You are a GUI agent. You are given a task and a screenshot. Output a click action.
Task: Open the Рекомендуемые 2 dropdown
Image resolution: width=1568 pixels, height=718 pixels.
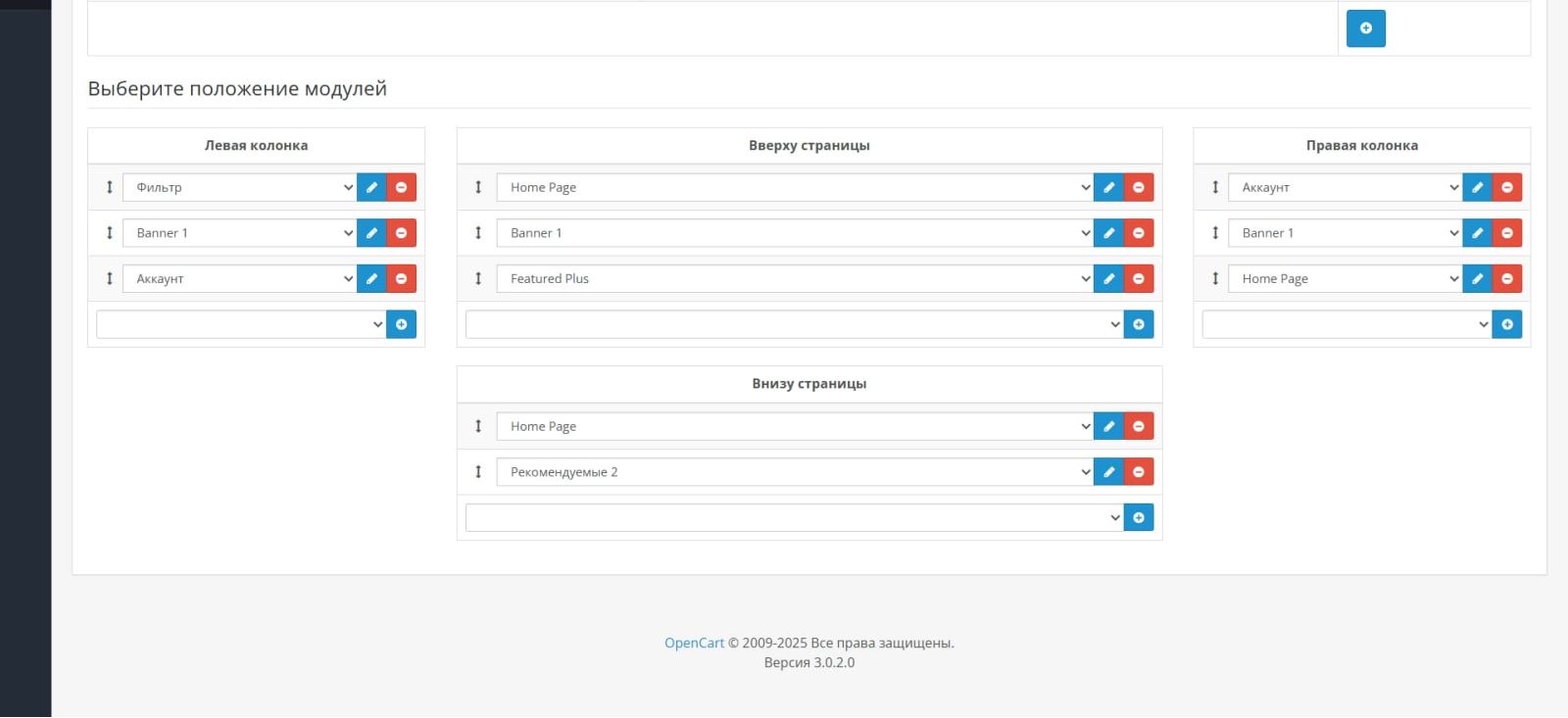click(x=796, y=472)
